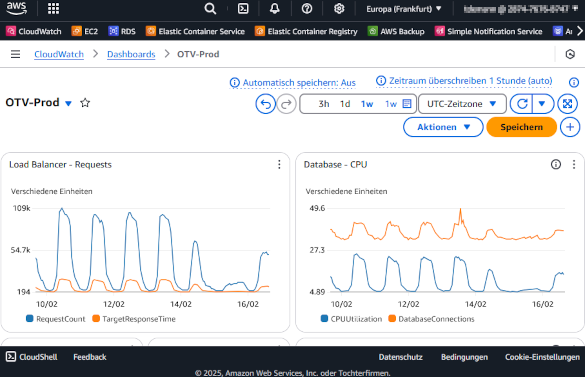The width and height of the screenshot is (585, 377).
Task: Open Elastic Container Registry shortcut
Action: point(306,31)
